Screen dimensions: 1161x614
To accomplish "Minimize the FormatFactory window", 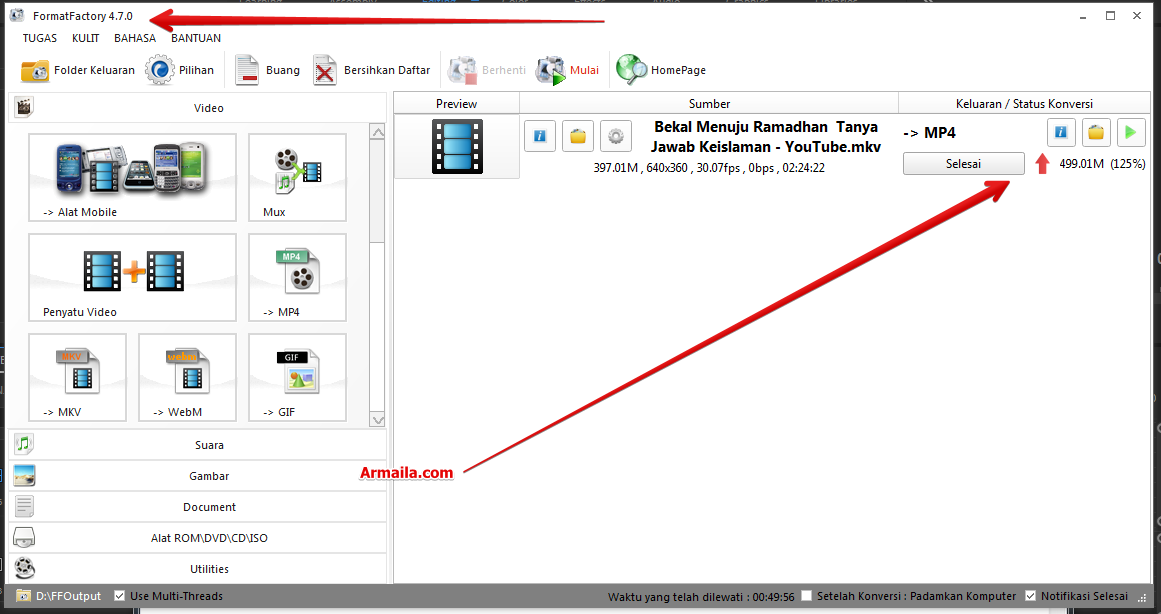I will pyautogui.click(x=1084, y=16).
